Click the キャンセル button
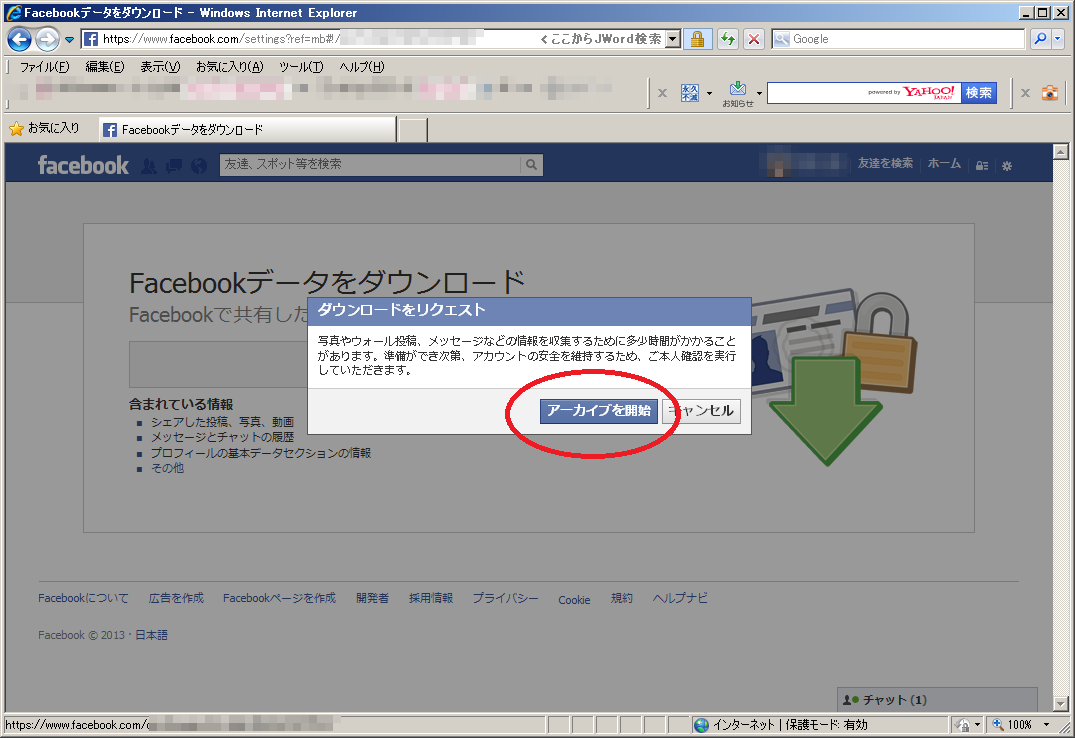Screen dimensions: 1075x738 [701, 411]
